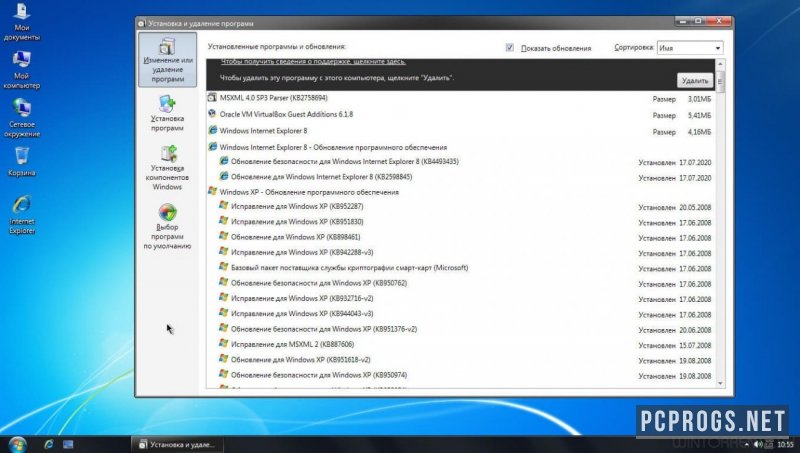800x453 pixels.
Task: Click icon of Internet Explorer 8 updates group
Action: coord(212,146)
